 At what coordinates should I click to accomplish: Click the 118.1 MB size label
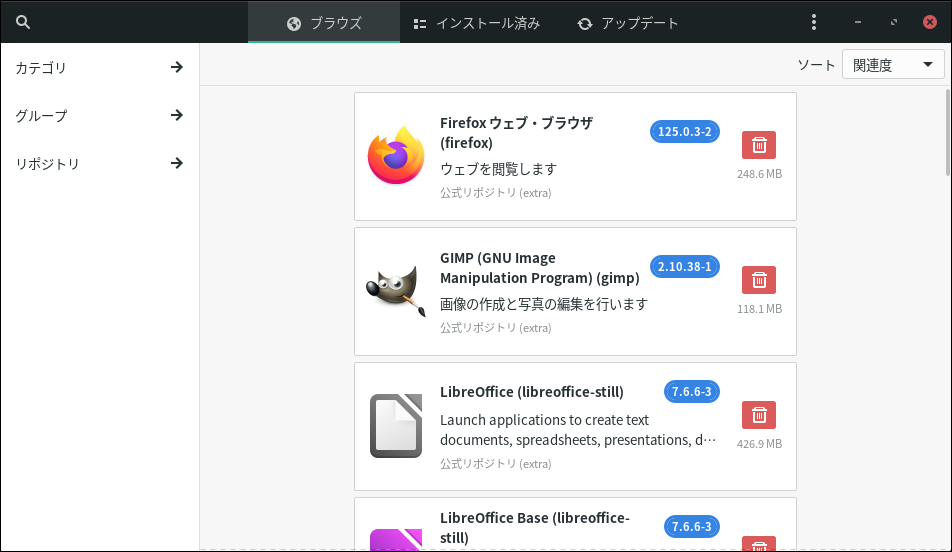pos(759,308)
